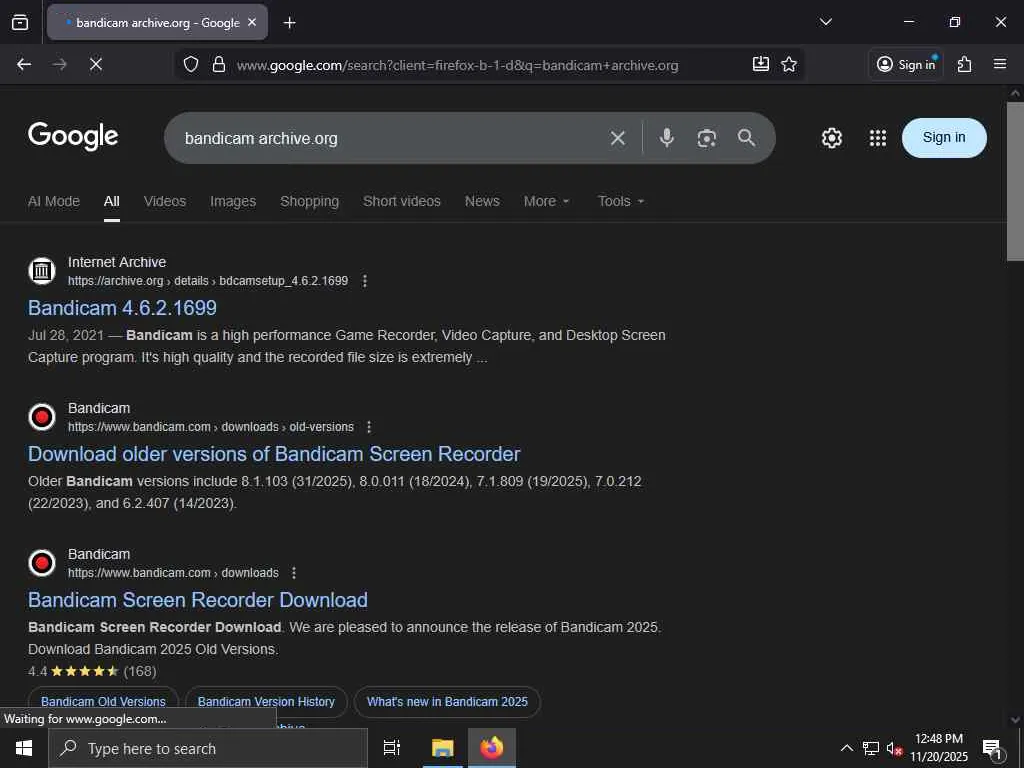Open options for old-versions result
The image size is (1024, 768).
click(x=369, y=426)
